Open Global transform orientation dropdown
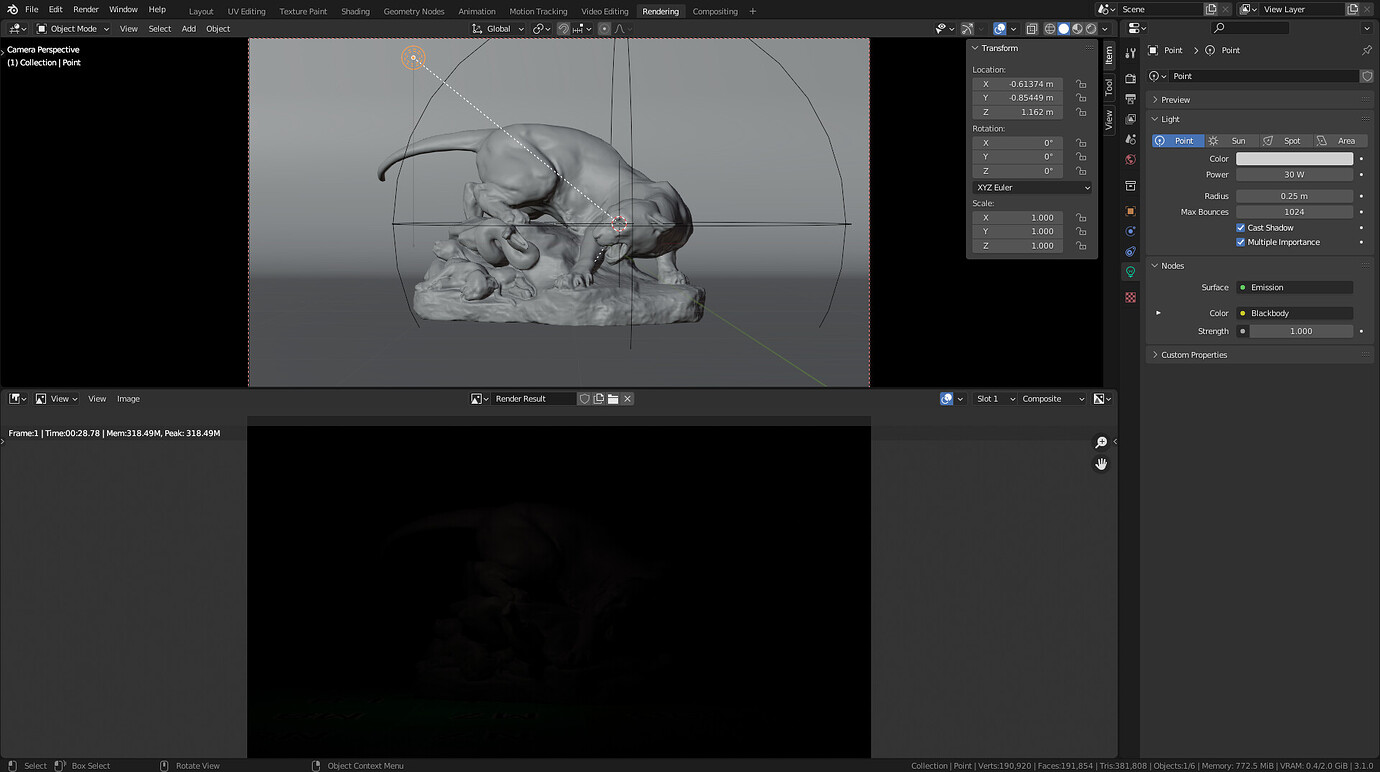The height and width of the screenshot is (772, 1380). pos(497,29)
